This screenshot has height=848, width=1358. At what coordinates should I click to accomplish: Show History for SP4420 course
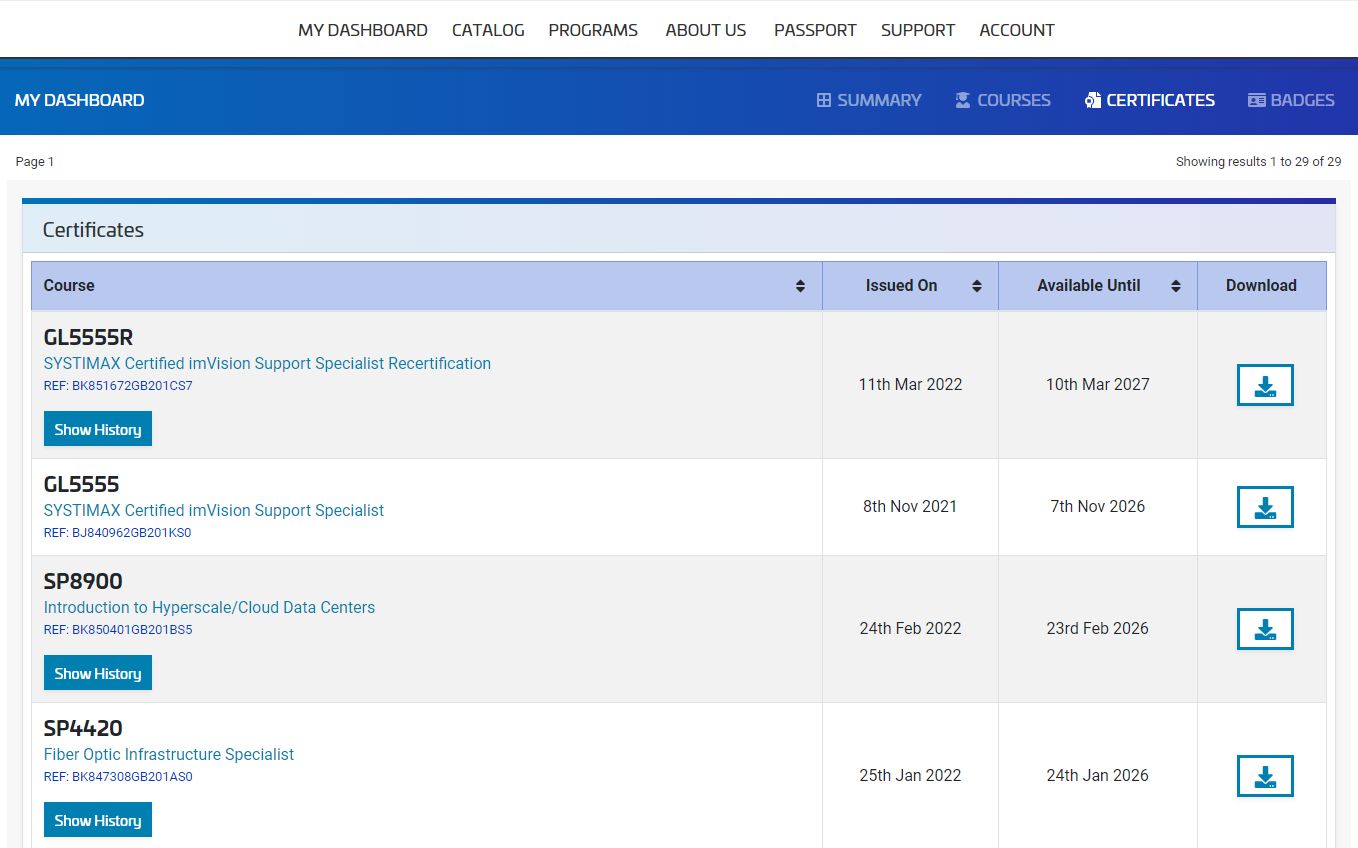pos(98,820)
